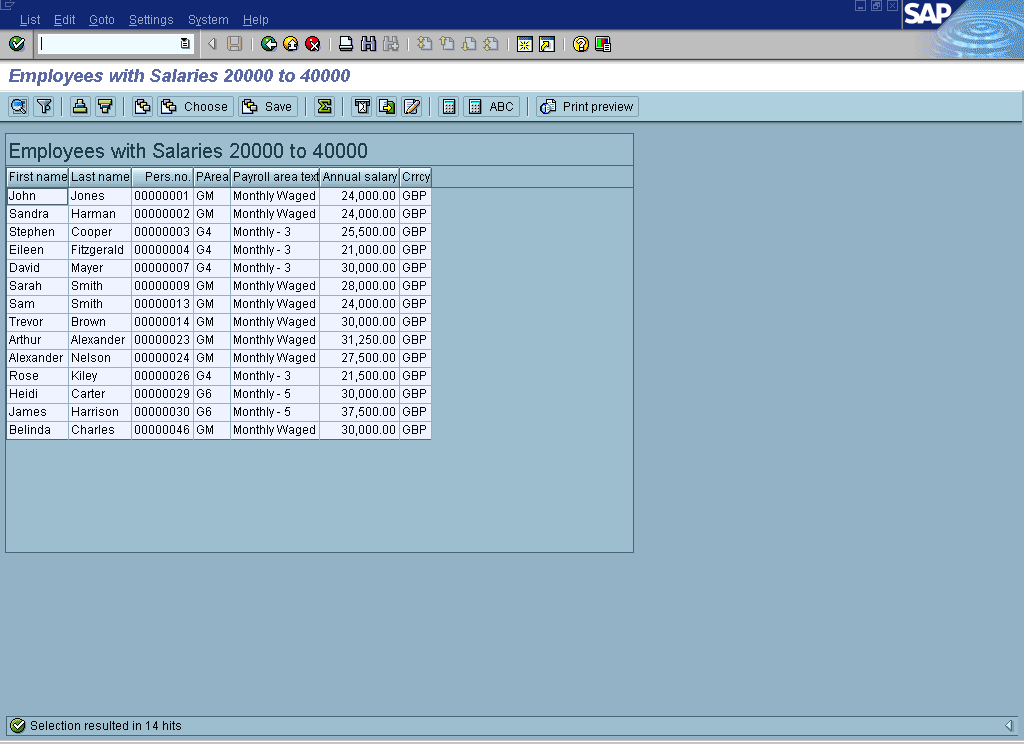
Task: Open the Help menu
Action: point(255,20)
